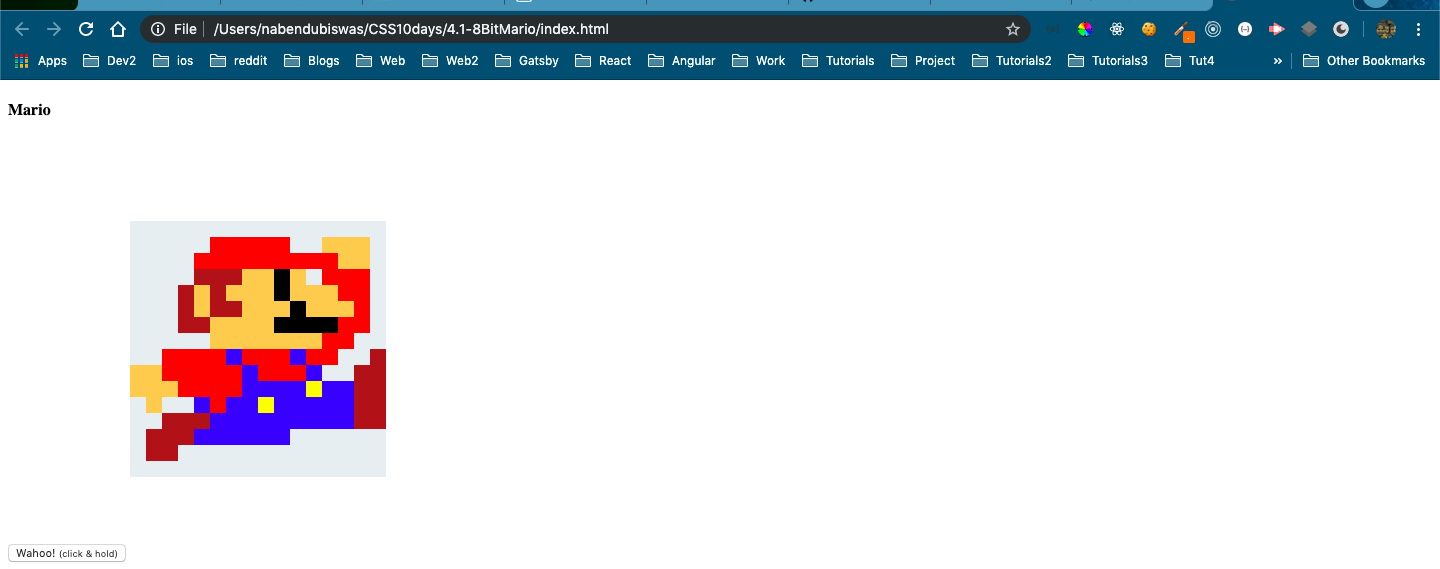Click the pixel-art Mario image
Screen dimensions: 1440x569
(258, 349)
